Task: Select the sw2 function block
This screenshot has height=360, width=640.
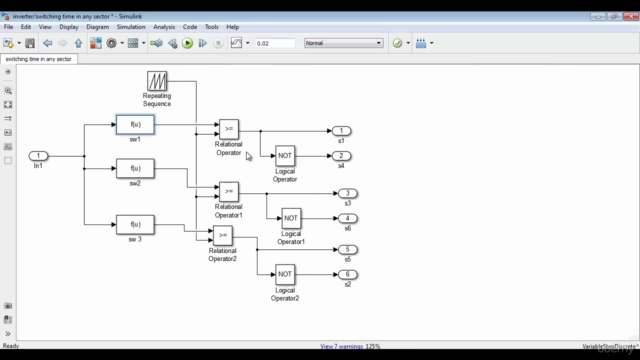Action: [135, 169]
